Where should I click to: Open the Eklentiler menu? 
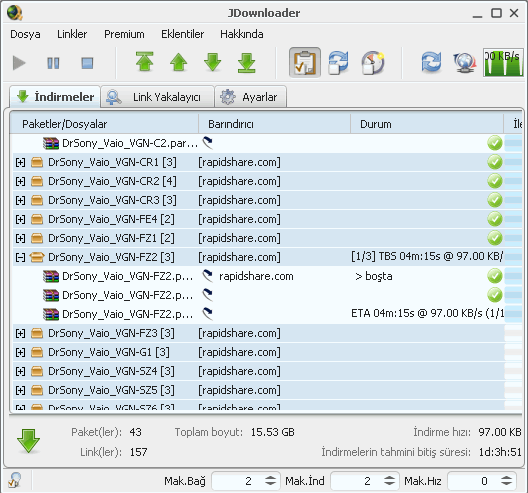[183, 34]
